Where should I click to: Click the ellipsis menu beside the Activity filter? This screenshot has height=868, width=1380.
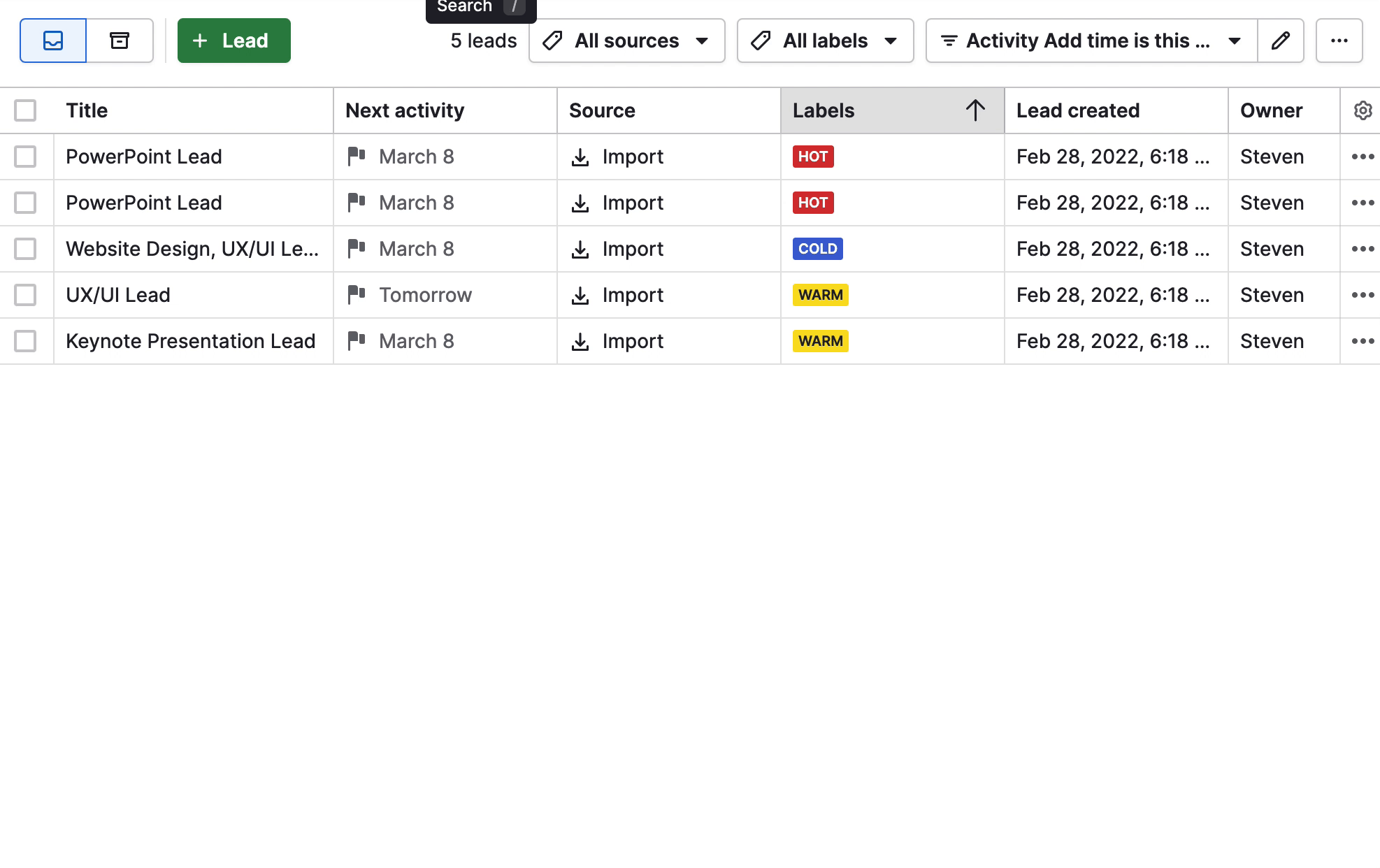pyautogui.click(x=1339, y=41)
